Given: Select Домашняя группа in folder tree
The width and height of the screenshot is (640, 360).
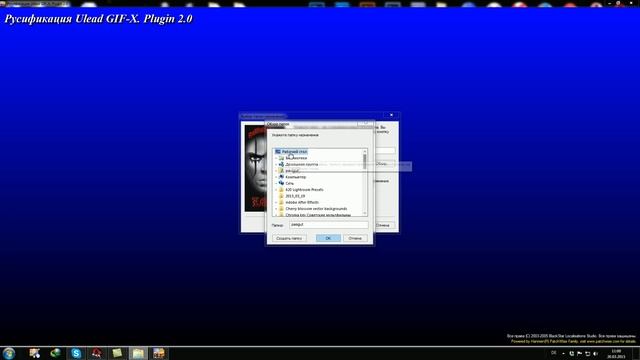Looking at the screenshot, I should click(301, 164).
